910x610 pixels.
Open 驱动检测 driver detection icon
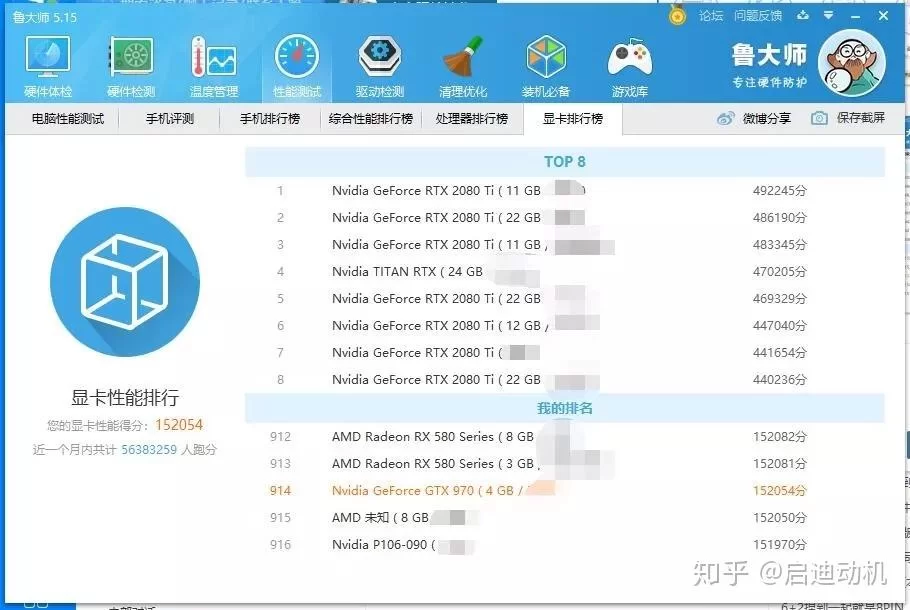pyautogui.click(x=379, y=66)
